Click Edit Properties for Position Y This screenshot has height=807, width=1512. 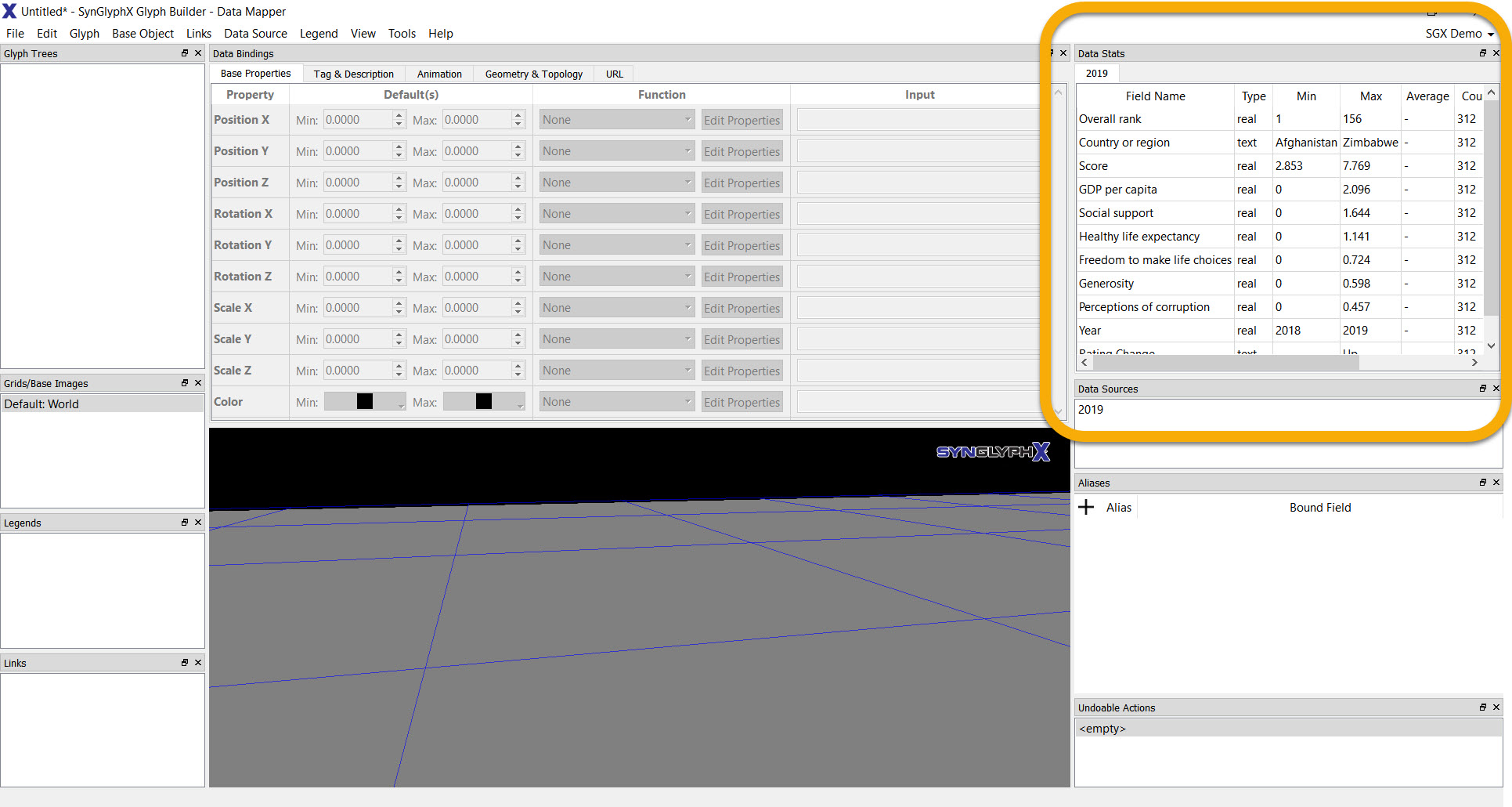pos(742,151)
